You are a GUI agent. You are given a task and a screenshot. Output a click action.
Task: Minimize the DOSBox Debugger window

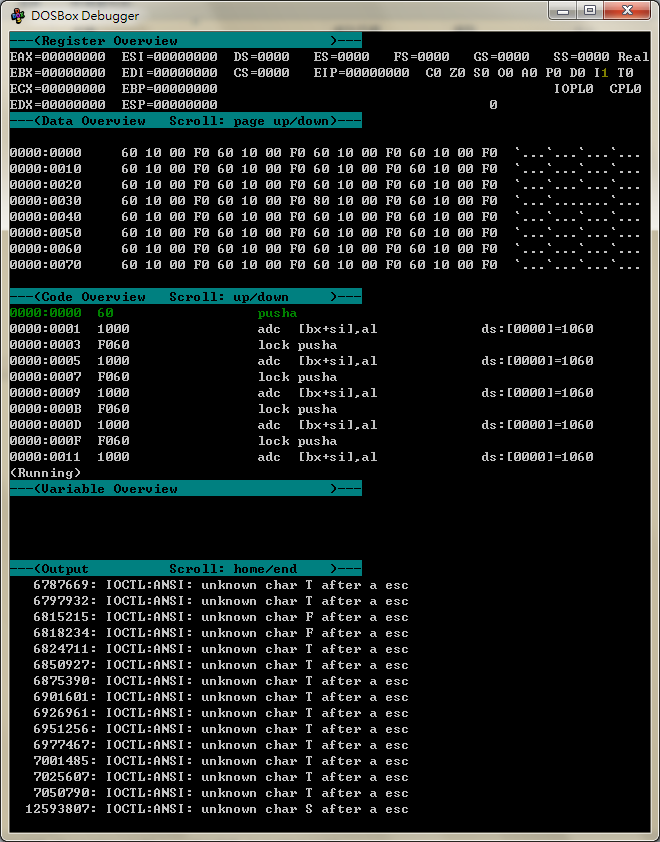pyautogui.click(x=561, y=12)
